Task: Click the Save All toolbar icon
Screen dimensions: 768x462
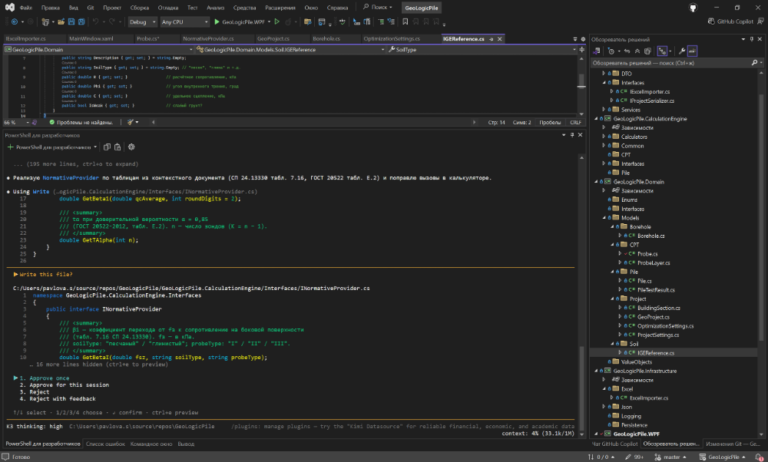Action: [81, 22]
